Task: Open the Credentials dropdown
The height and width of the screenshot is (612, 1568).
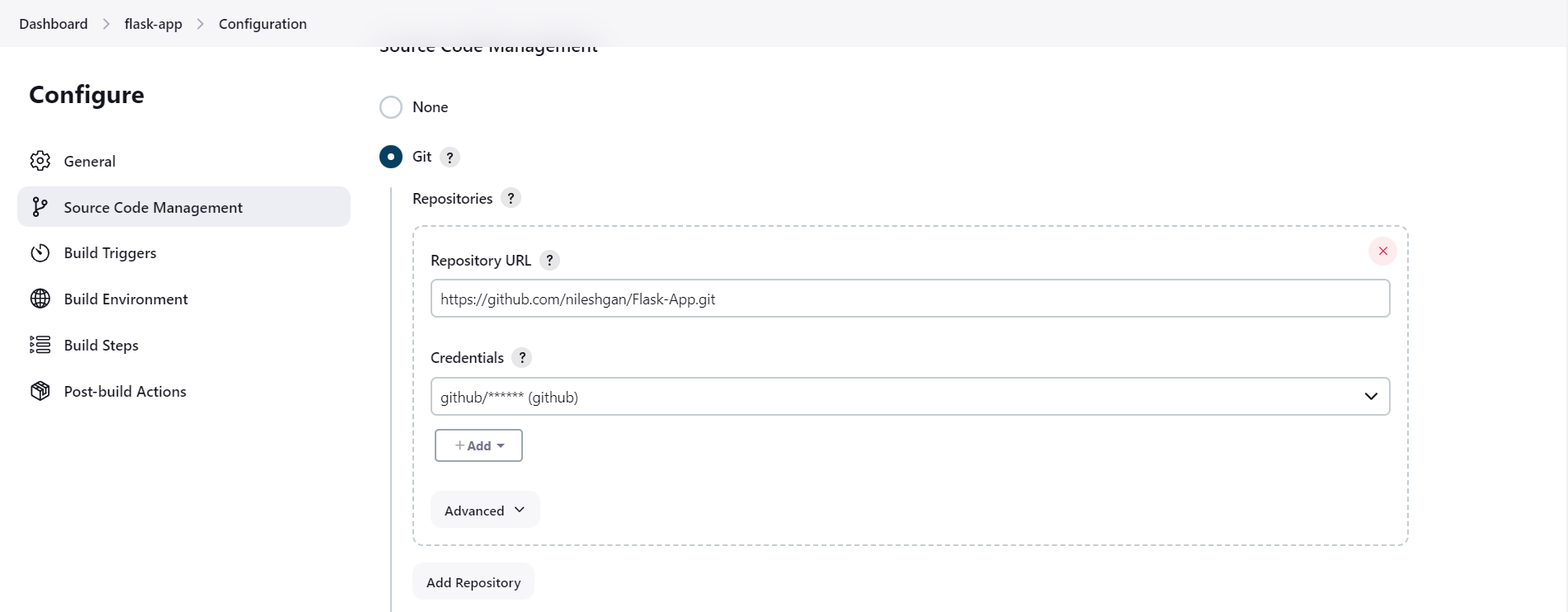Action: click(x=910, y=397)
